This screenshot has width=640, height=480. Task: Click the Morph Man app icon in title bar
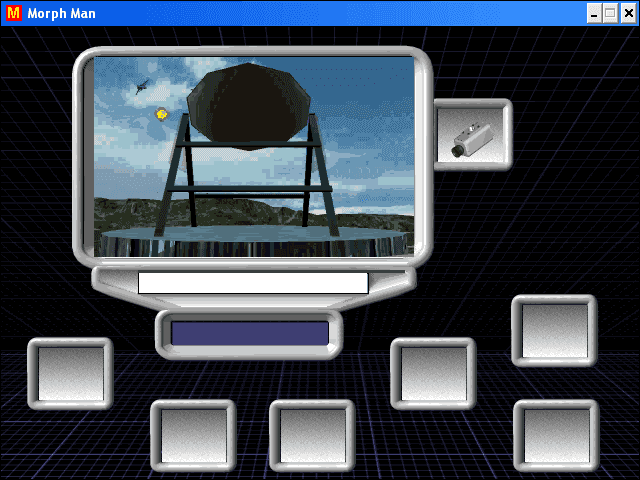14,13
